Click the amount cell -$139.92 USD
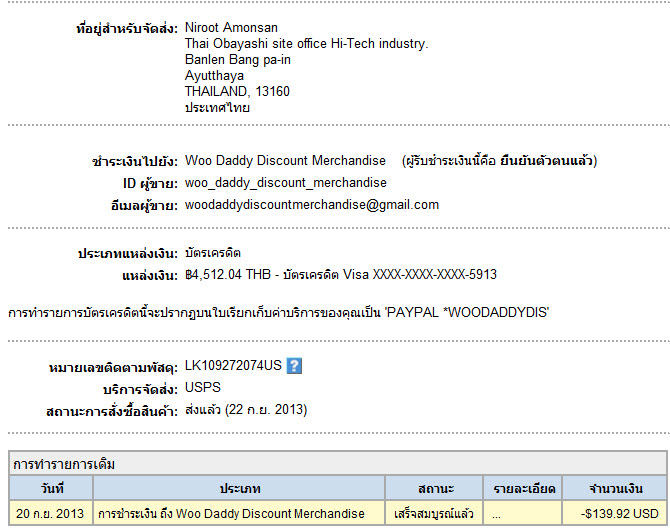 [614, 513]
